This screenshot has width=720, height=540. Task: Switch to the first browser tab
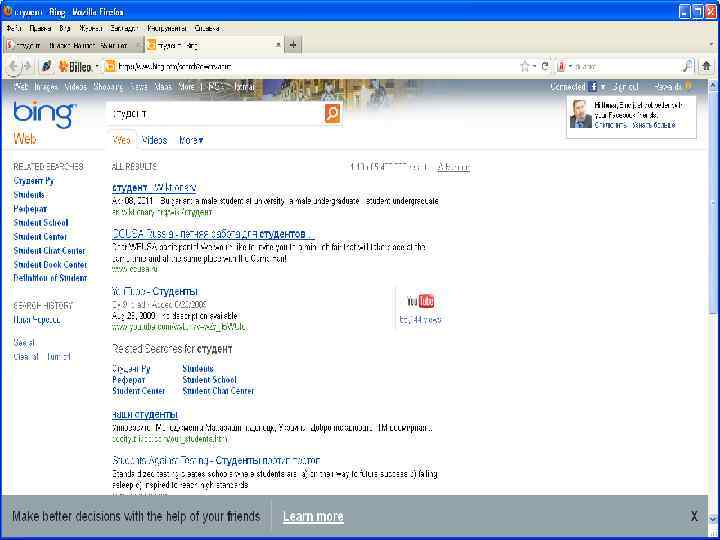tap(73, 45)
